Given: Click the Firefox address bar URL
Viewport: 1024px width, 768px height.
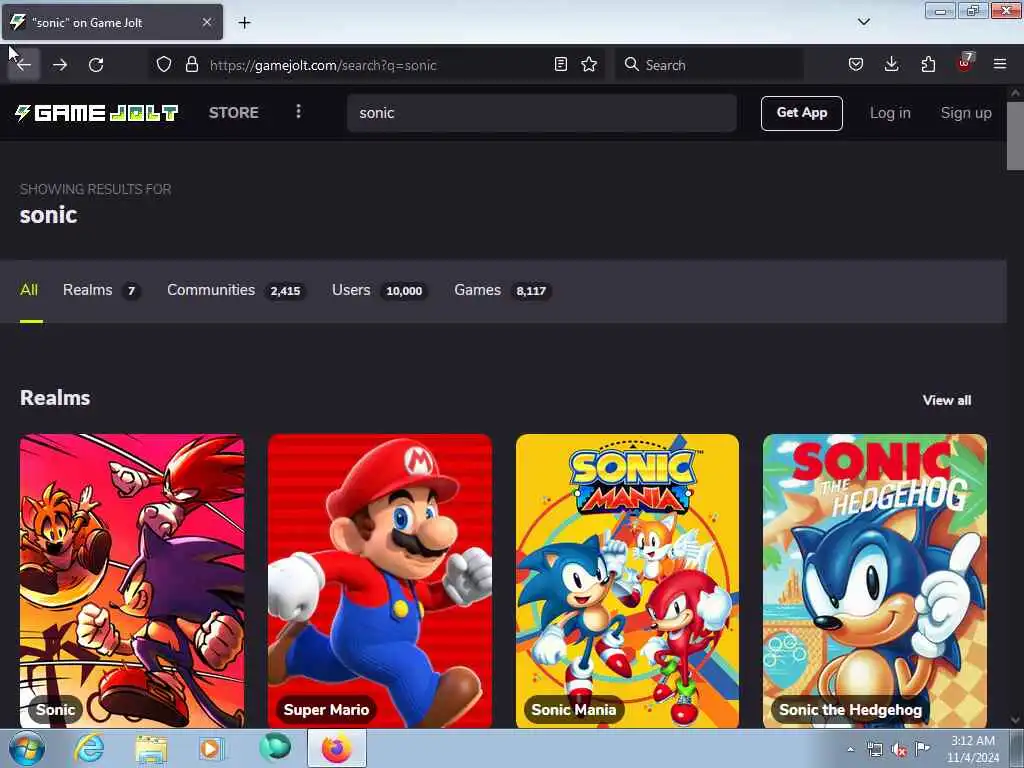Looking at the screenshot, I should click(x=323, y=65).
